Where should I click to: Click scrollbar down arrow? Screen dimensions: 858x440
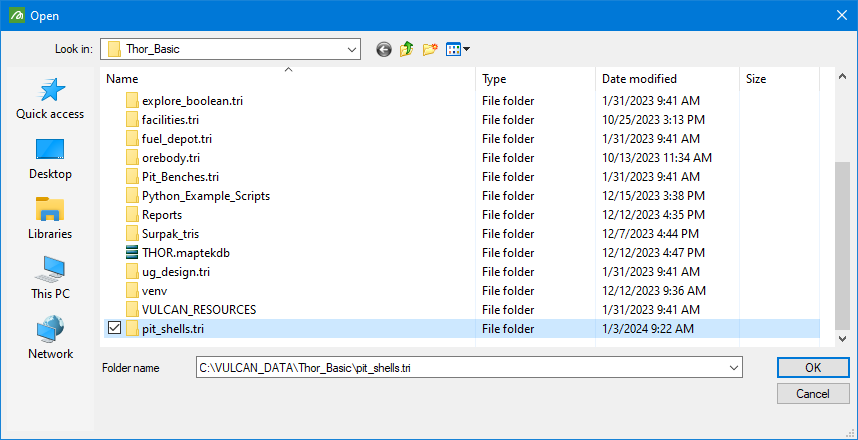[x=843, y=339]
